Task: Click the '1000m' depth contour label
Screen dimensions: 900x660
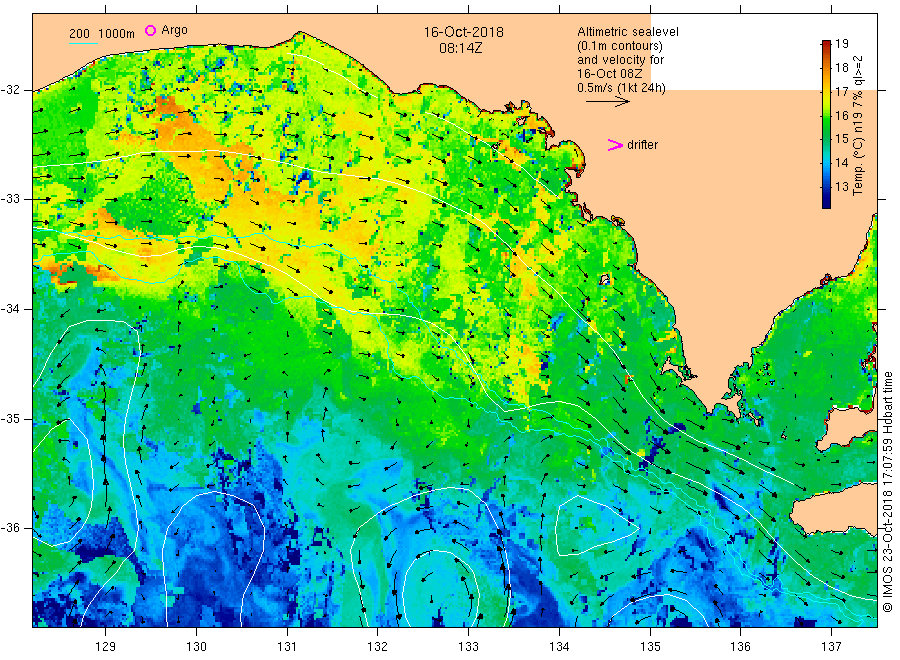Action: (117, 34)
